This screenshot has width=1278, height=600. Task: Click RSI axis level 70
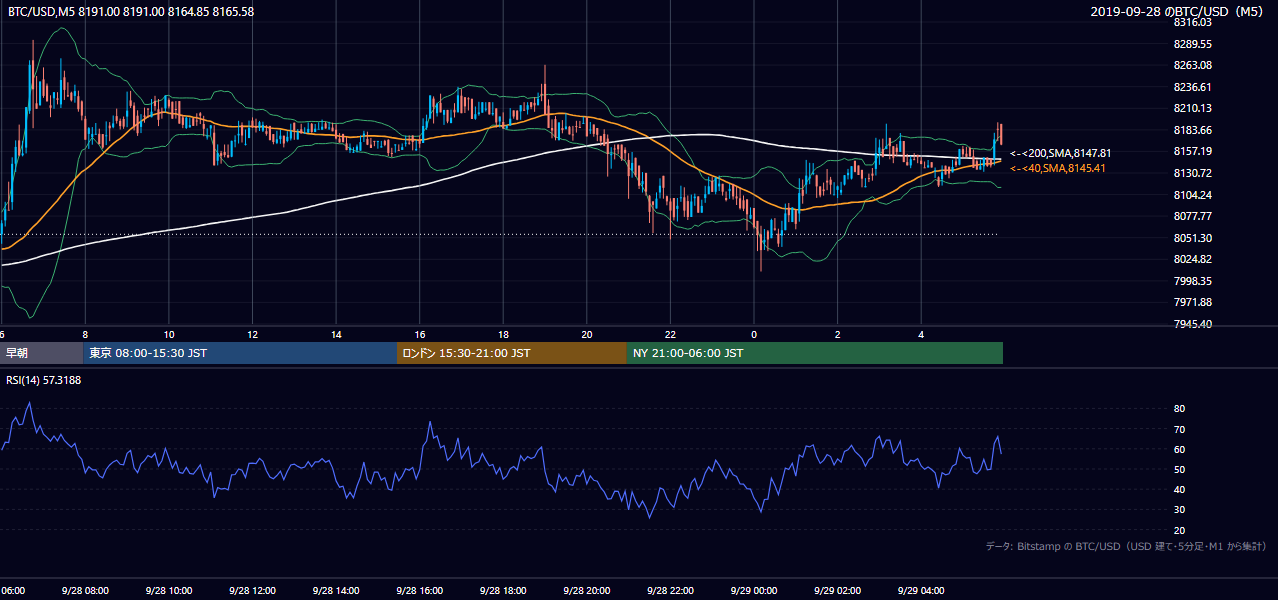(1180, 429)
